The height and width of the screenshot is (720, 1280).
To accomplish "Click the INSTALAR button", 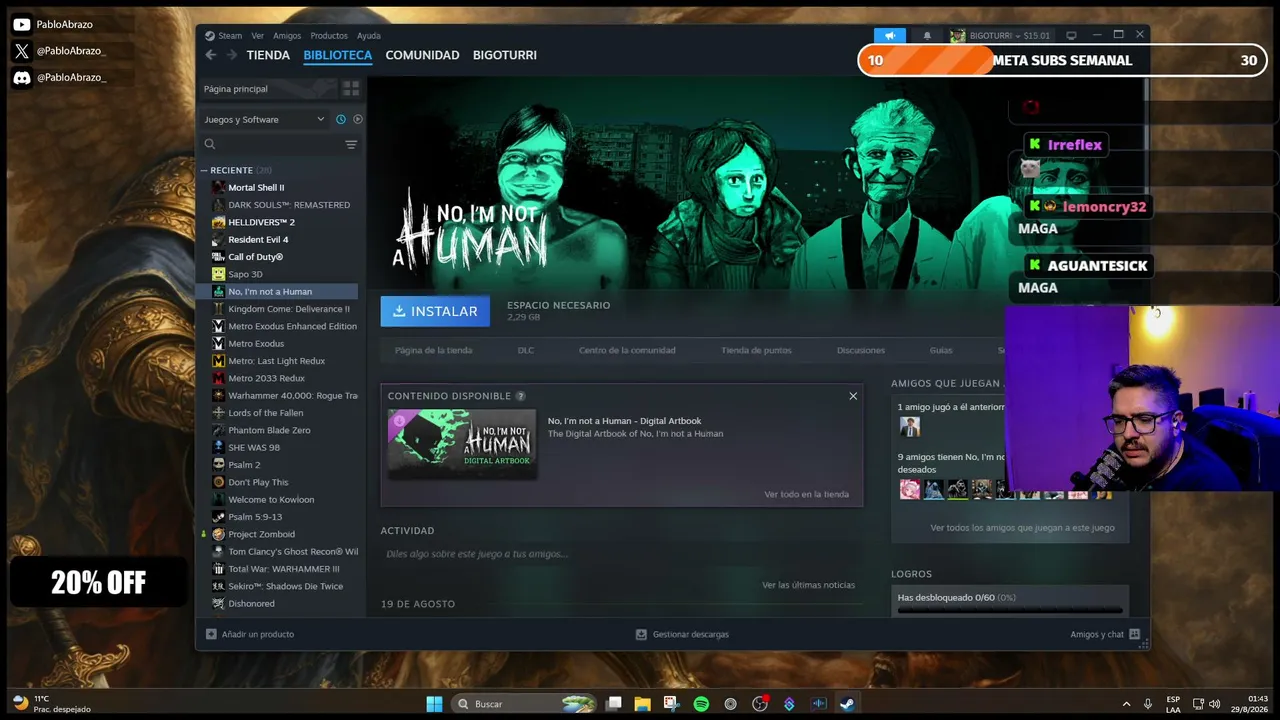I will [435, 311].
